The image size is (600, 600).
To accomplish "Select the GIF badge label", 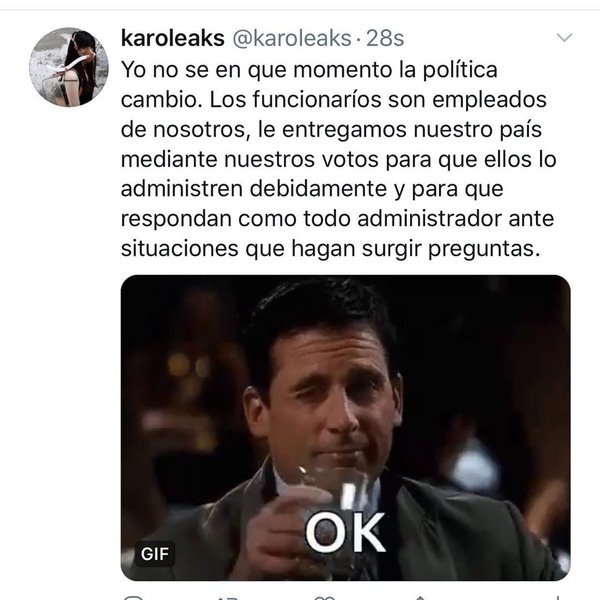I will pyautogui.click(x=155, y=554).
